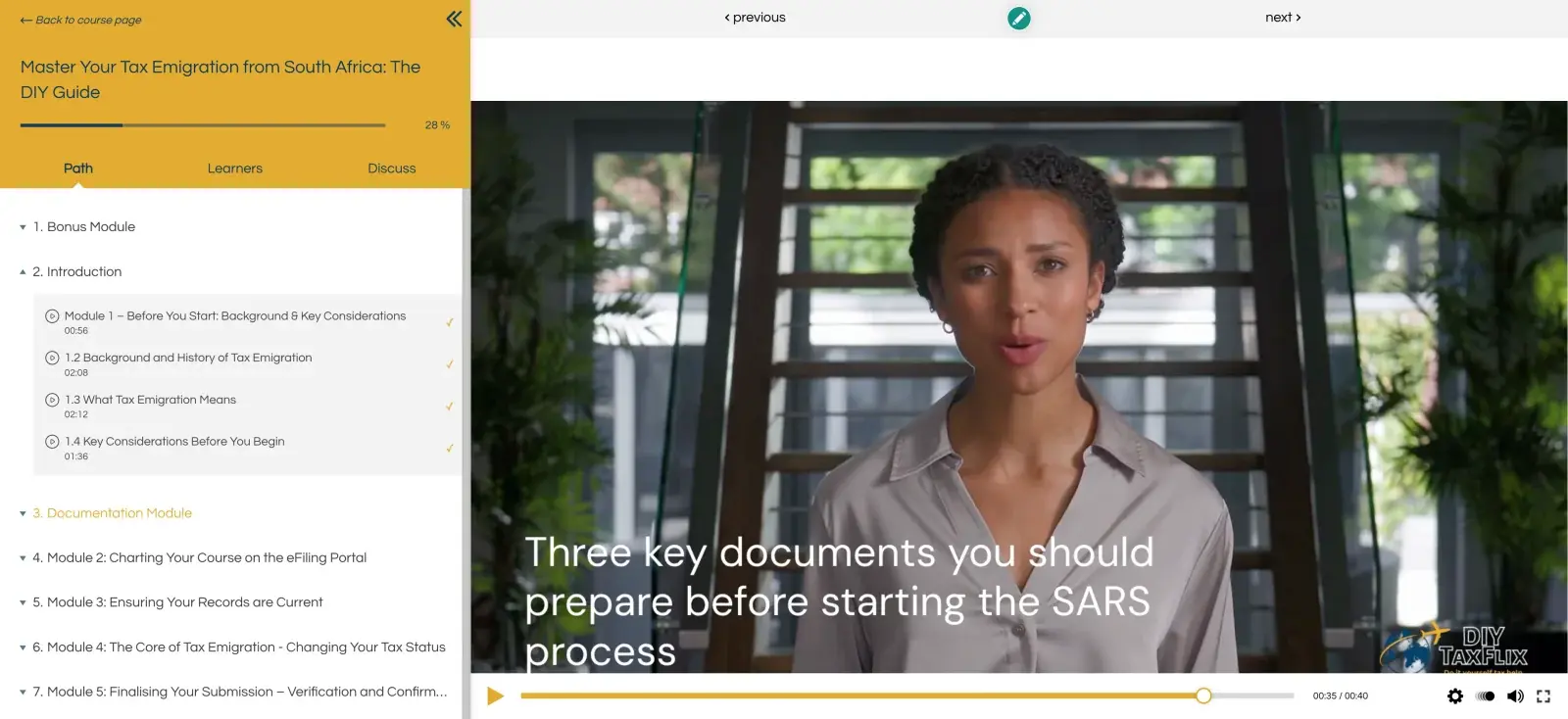Open the playback speed control icon
Image resolution: width=1568 pixels, height=719 pixels.
coord(1486,695)
